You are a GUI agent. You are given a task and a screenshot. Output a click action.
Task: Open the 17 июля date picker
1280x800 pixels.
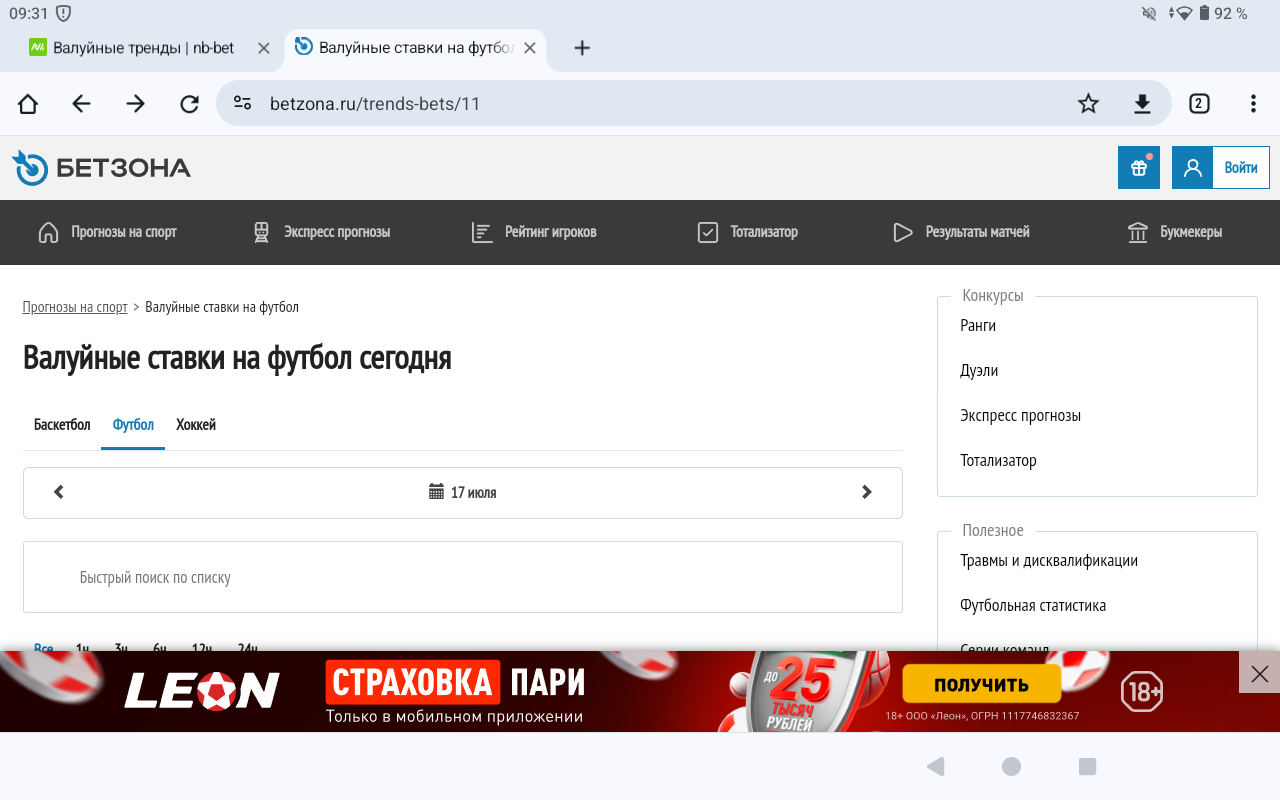click(463, 492)
